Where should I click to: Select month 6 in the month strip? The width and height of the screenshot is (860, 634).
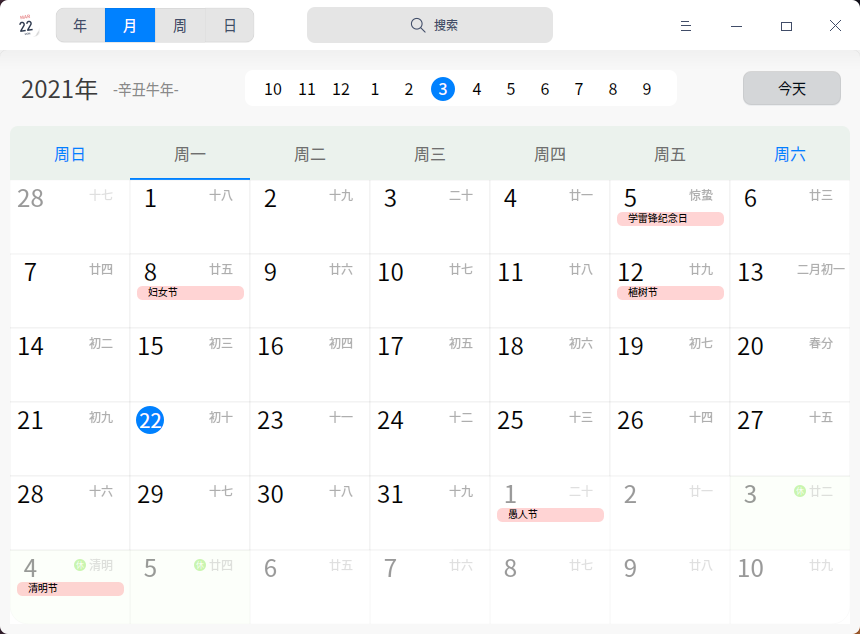coord(544,89)
